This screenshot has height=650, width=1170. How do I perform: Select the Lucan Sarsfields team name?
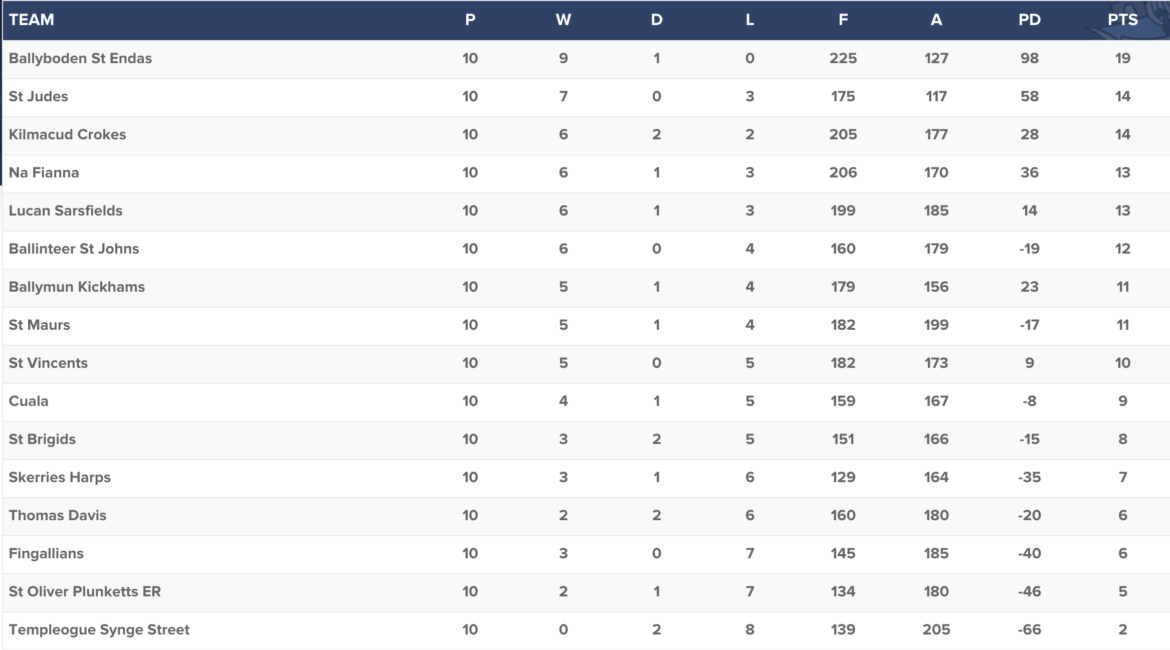(66, 210)
